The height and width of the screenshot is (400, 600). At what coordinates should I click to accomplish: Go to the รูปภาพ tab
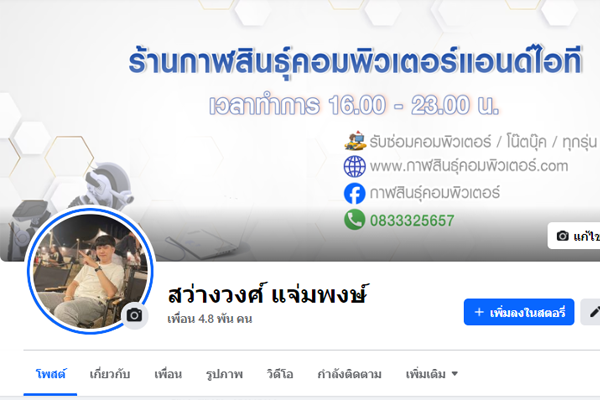[x=224, y=374]
